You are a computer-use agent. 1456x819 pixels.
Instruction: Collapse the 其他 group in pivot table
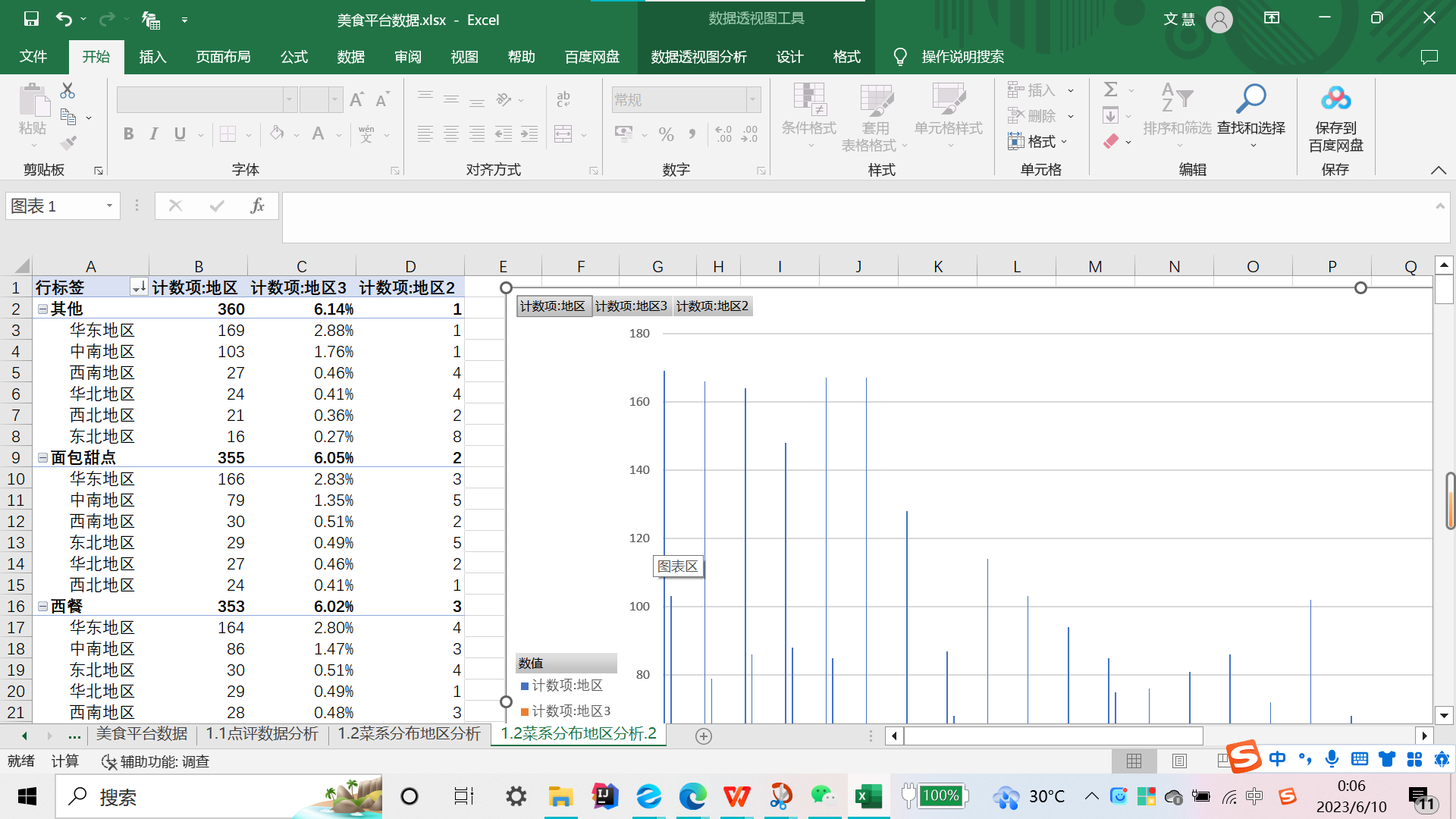pyautogui.click(x=43, y=309)
